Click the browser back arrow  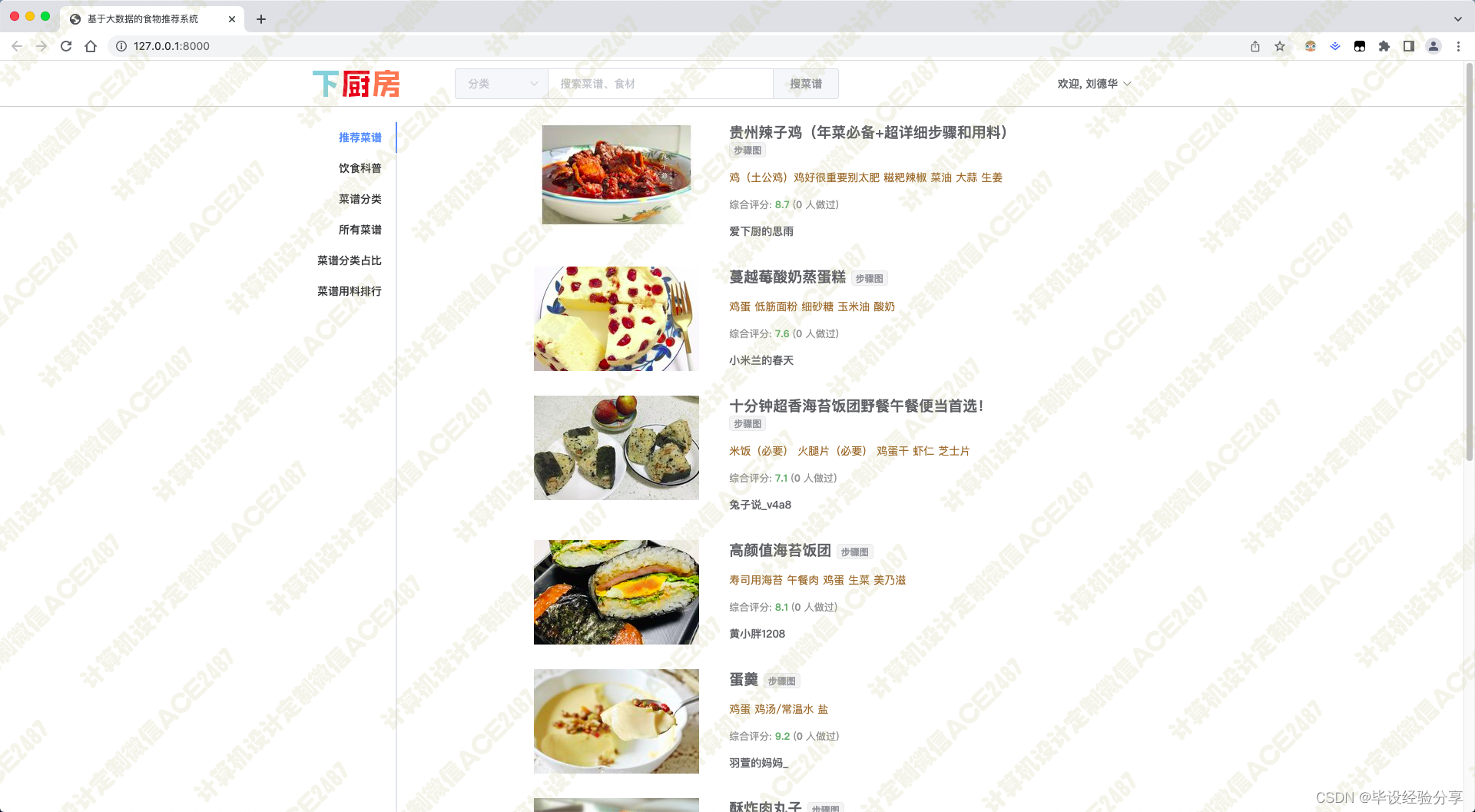pyautogui.click(x=17, y=46)
